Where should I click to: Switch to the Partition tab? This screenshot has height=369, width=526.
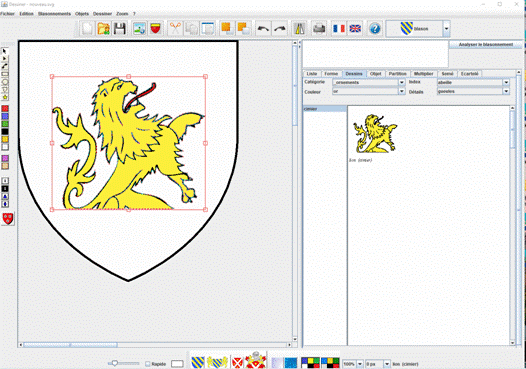pos(398,74)
